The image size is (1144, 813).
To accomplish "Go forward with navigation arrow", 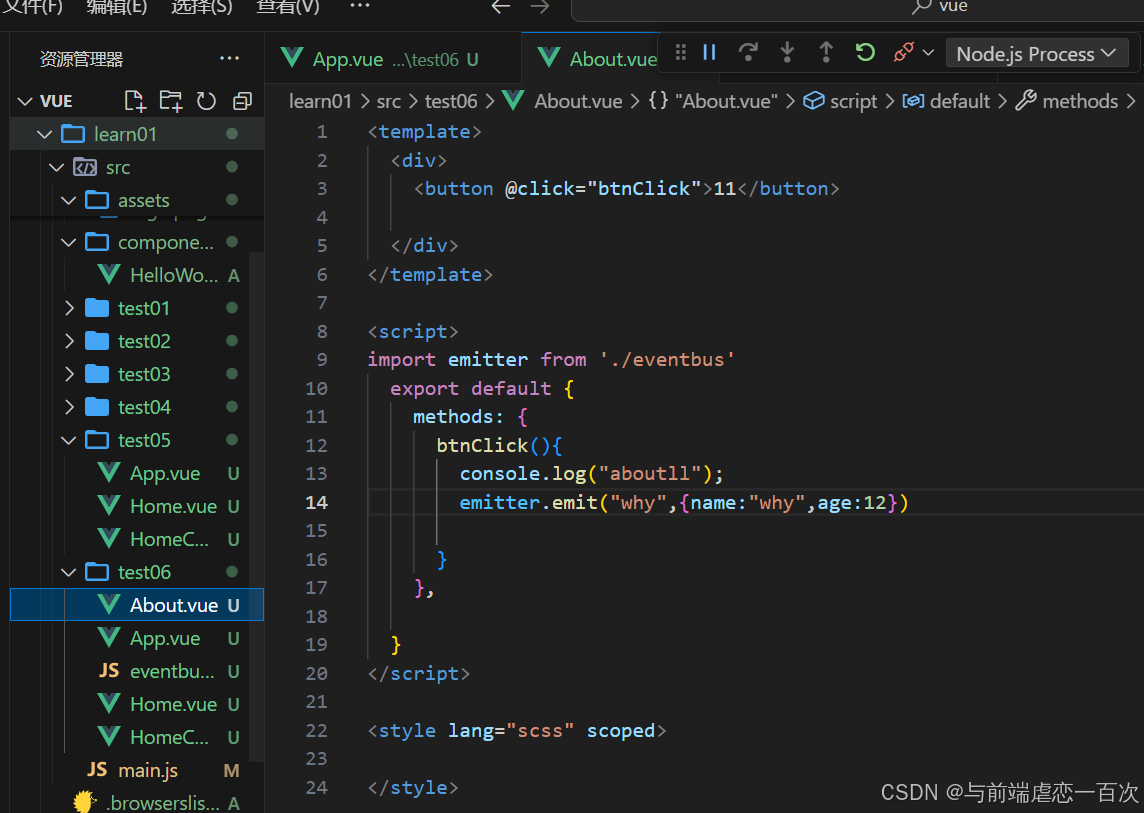I will (x=540, y=7).
